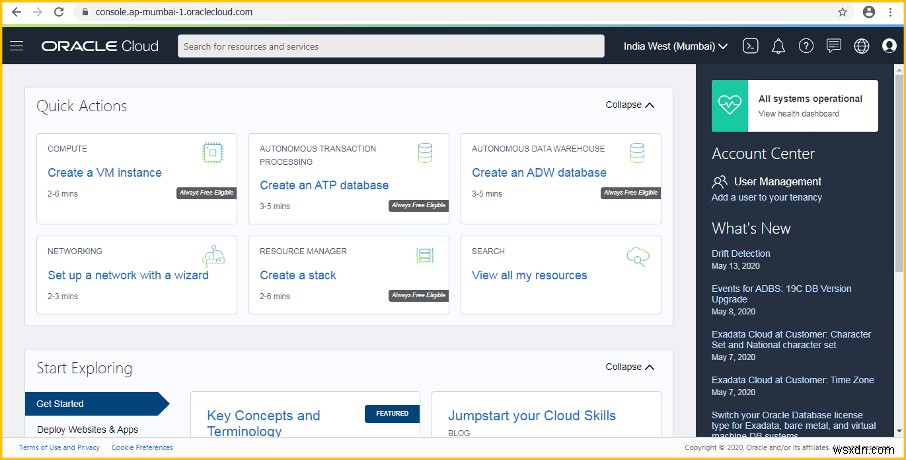Open the support chat icon

[834, 46]
